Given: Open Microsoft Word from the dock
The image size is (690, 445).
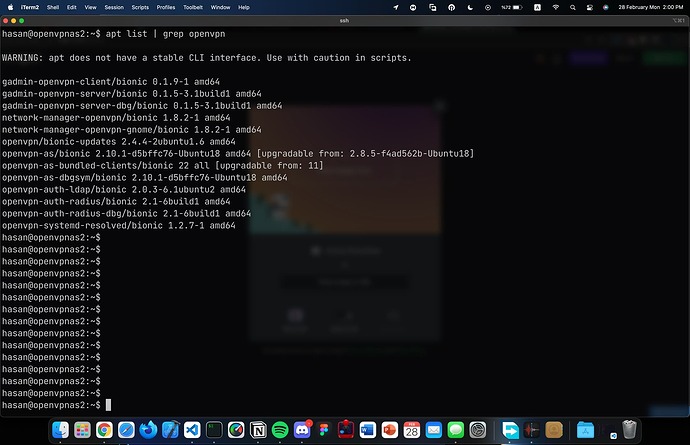Looking at the screenshot, I should pos(367,430).
